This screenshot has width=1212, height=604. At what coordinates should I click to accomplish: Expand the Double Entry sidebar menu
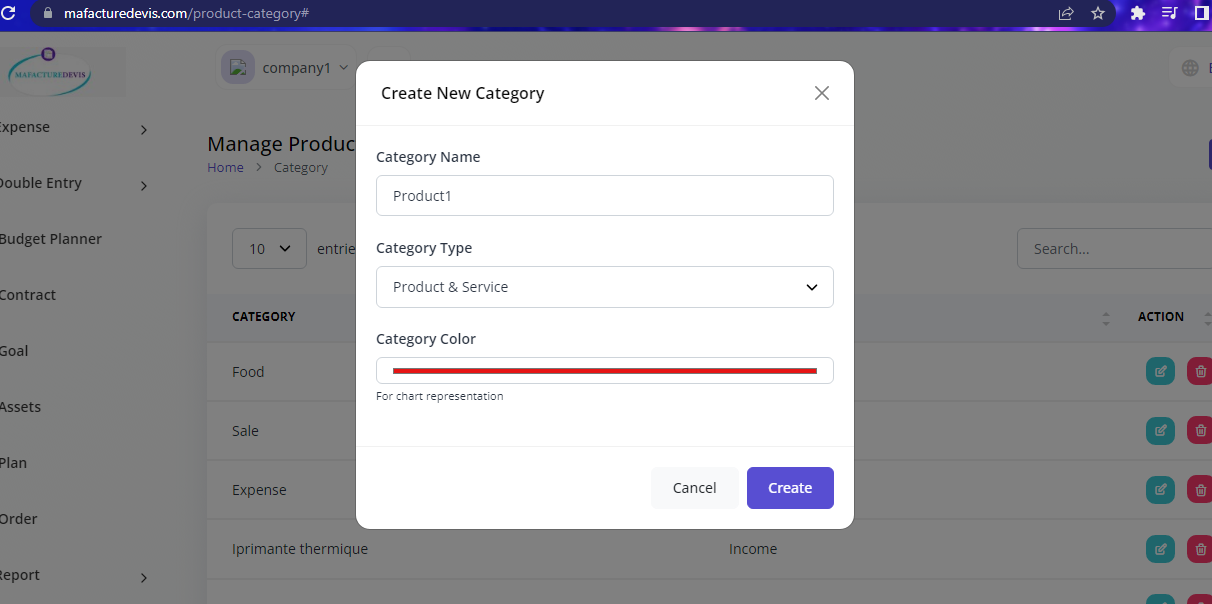tap(75, 184)
